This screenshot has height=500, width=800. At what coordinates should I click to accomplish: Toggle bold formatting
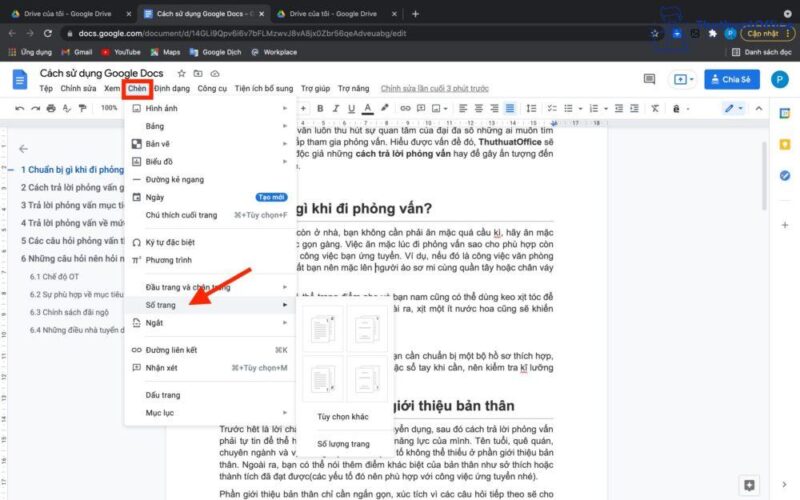click(x=320, y=108)
